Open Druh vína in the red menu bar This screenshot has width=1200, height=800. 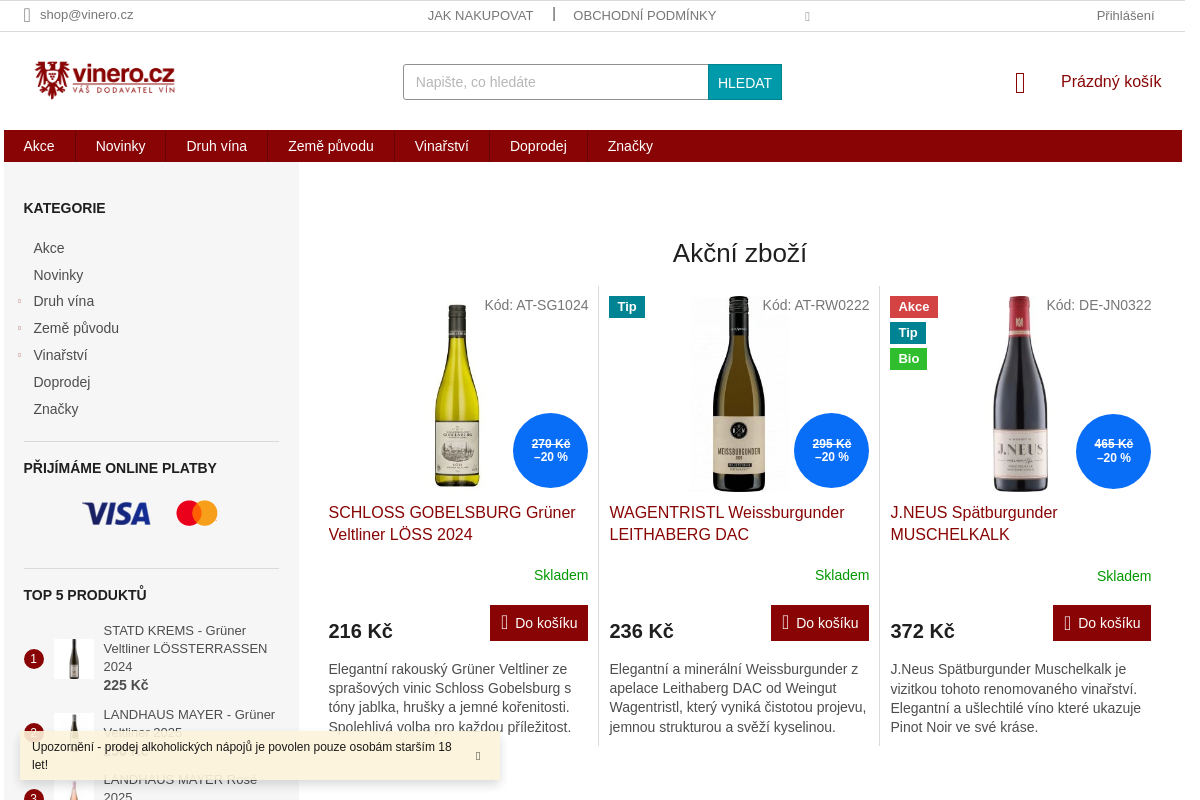click(x=216, y=146)
